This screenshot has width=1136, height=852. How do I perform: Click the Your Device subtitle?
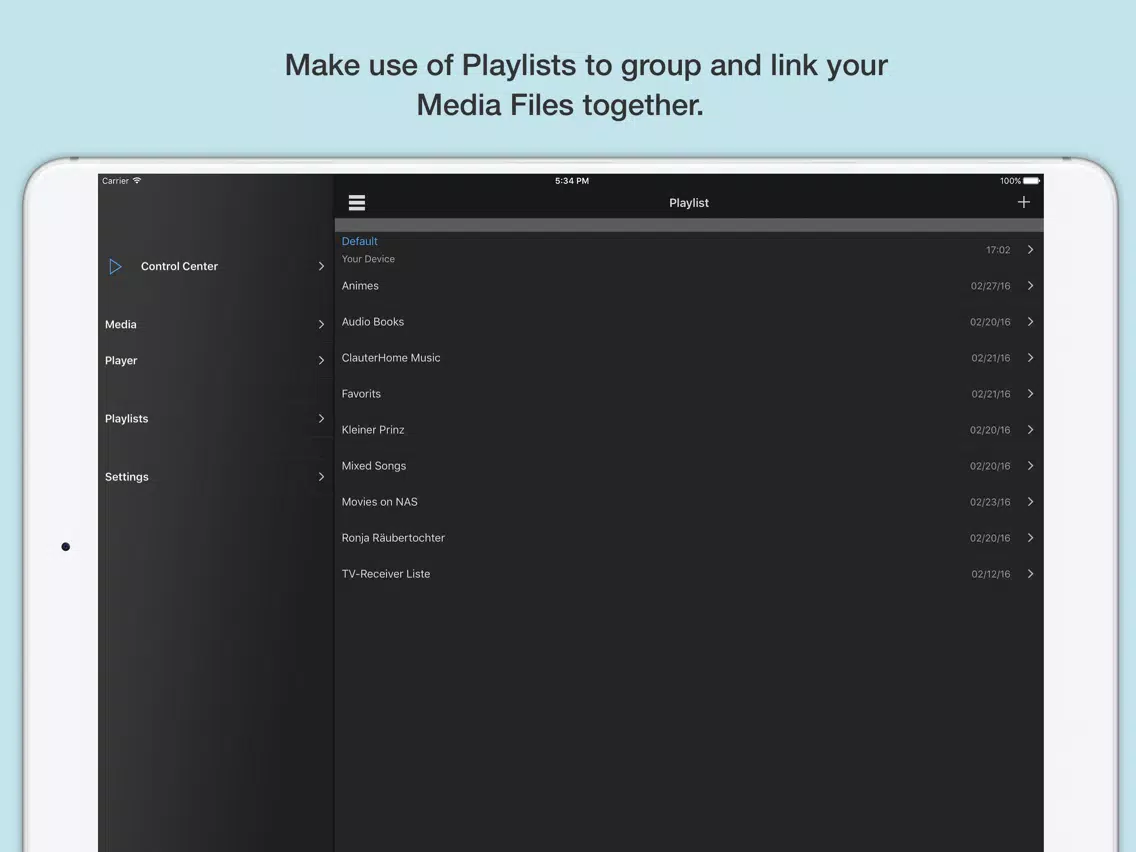pyautogui.click(x=368, y=259)
